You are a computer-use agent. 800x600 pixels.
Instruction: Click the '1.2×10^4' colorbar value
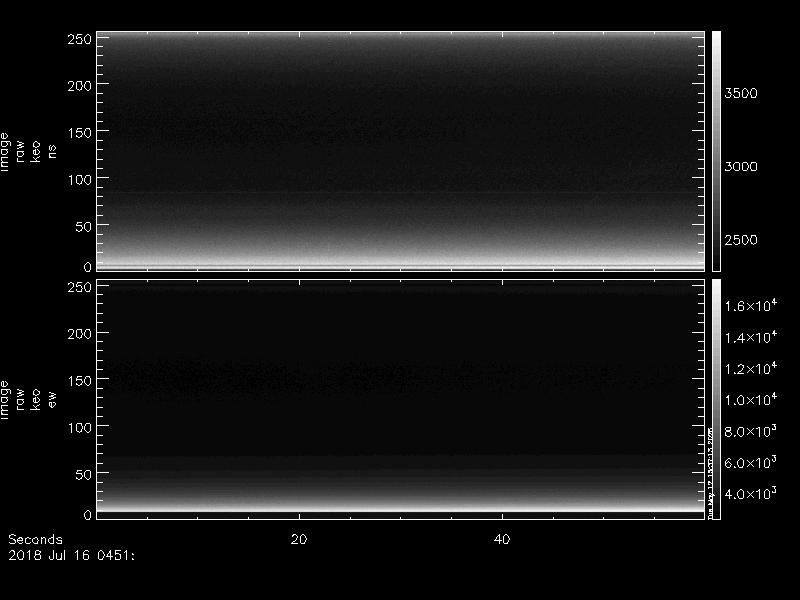(751, 368)
